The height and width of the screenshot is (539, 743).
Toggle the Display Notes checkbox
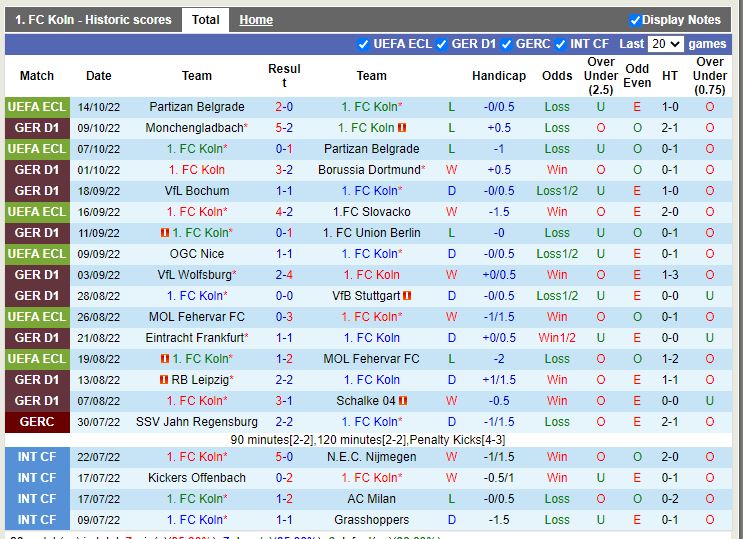tap(635, 20)
